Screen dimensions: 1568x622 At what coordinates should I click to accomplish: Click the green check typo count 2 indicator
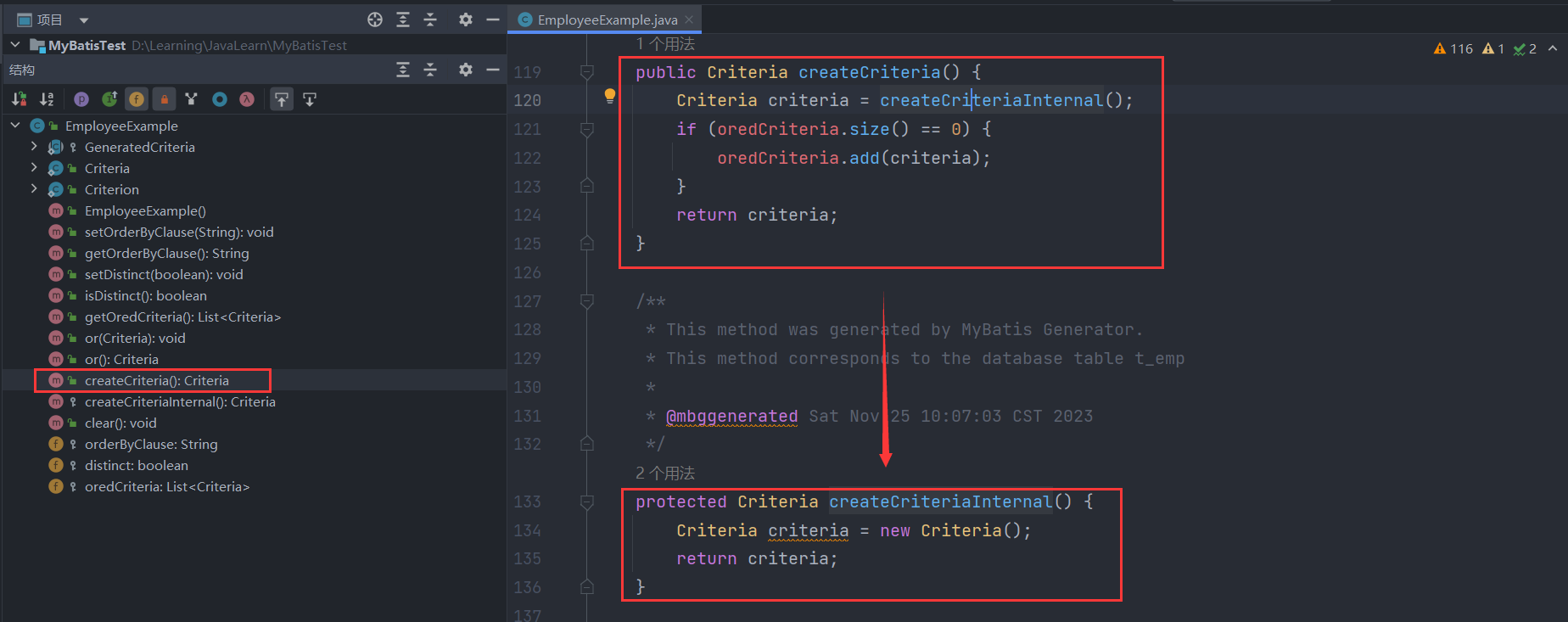point(1526,48)
